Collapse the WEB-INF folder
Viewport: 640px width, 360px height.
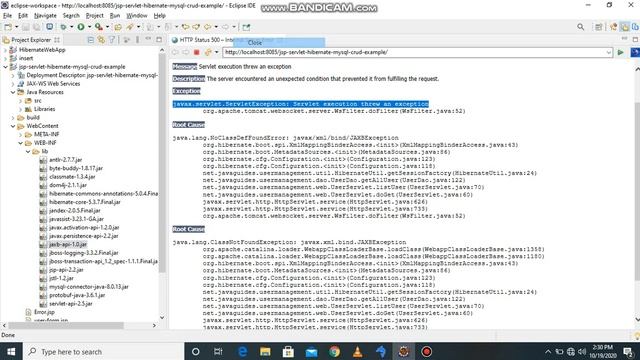pyautogui.click(x=20, y=143)
